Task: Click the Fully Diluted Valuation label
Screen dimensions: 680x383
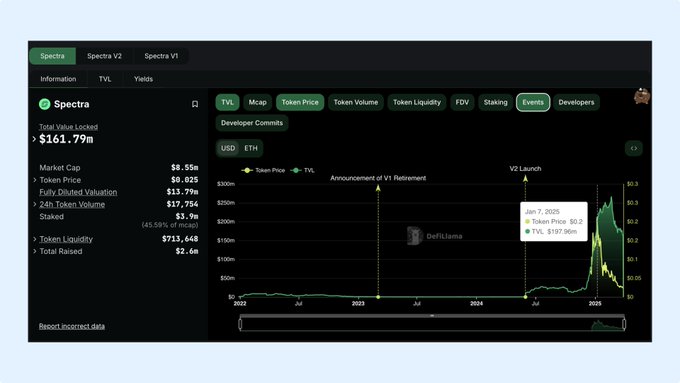Action: pos(78,192)
